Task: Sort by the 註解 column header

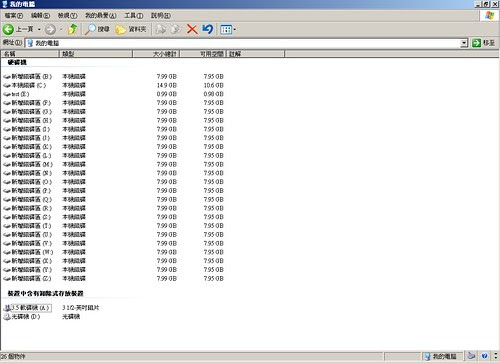Action: point(256,54)
